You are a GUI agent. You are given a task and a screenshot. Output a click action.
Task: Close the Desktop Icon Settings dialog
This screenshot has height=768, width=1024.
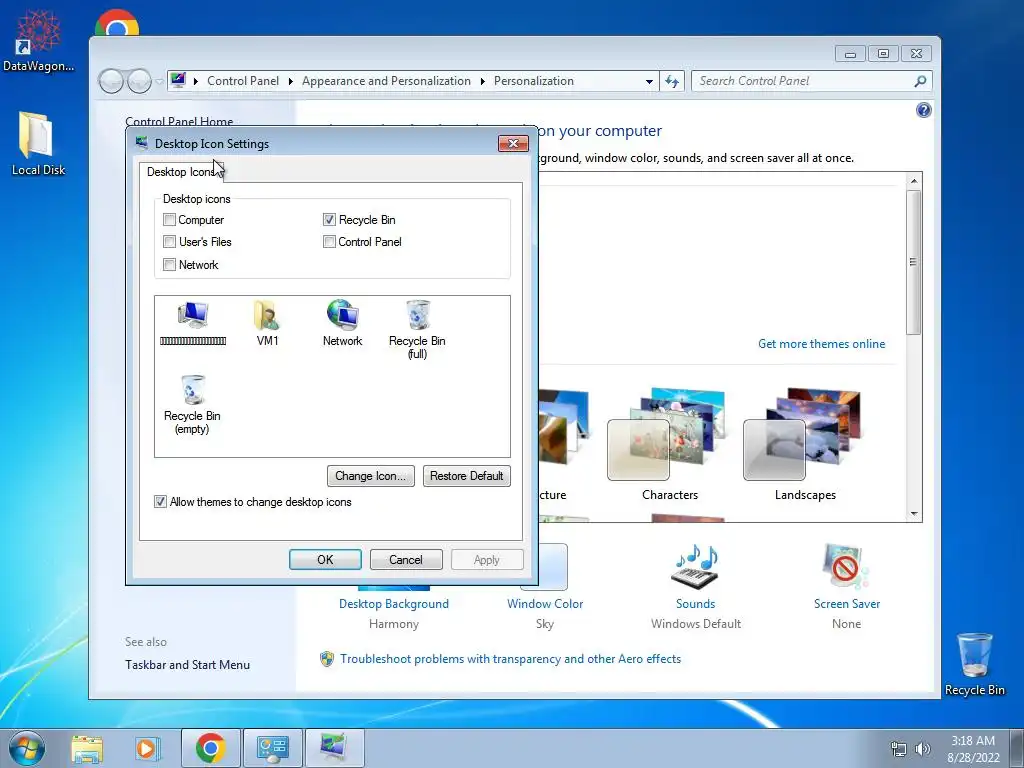tap(513, 144)
